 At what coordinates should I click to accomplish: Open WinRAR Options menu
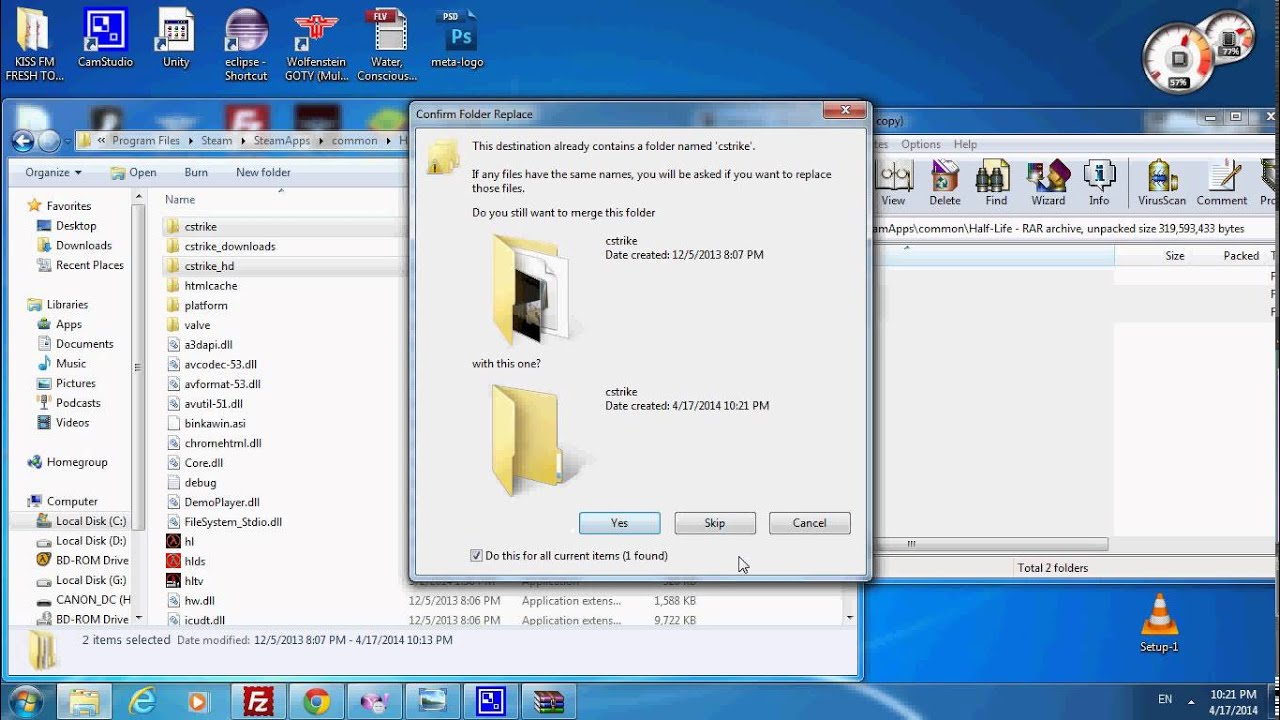pyautogui.click(x=920, y=144)
